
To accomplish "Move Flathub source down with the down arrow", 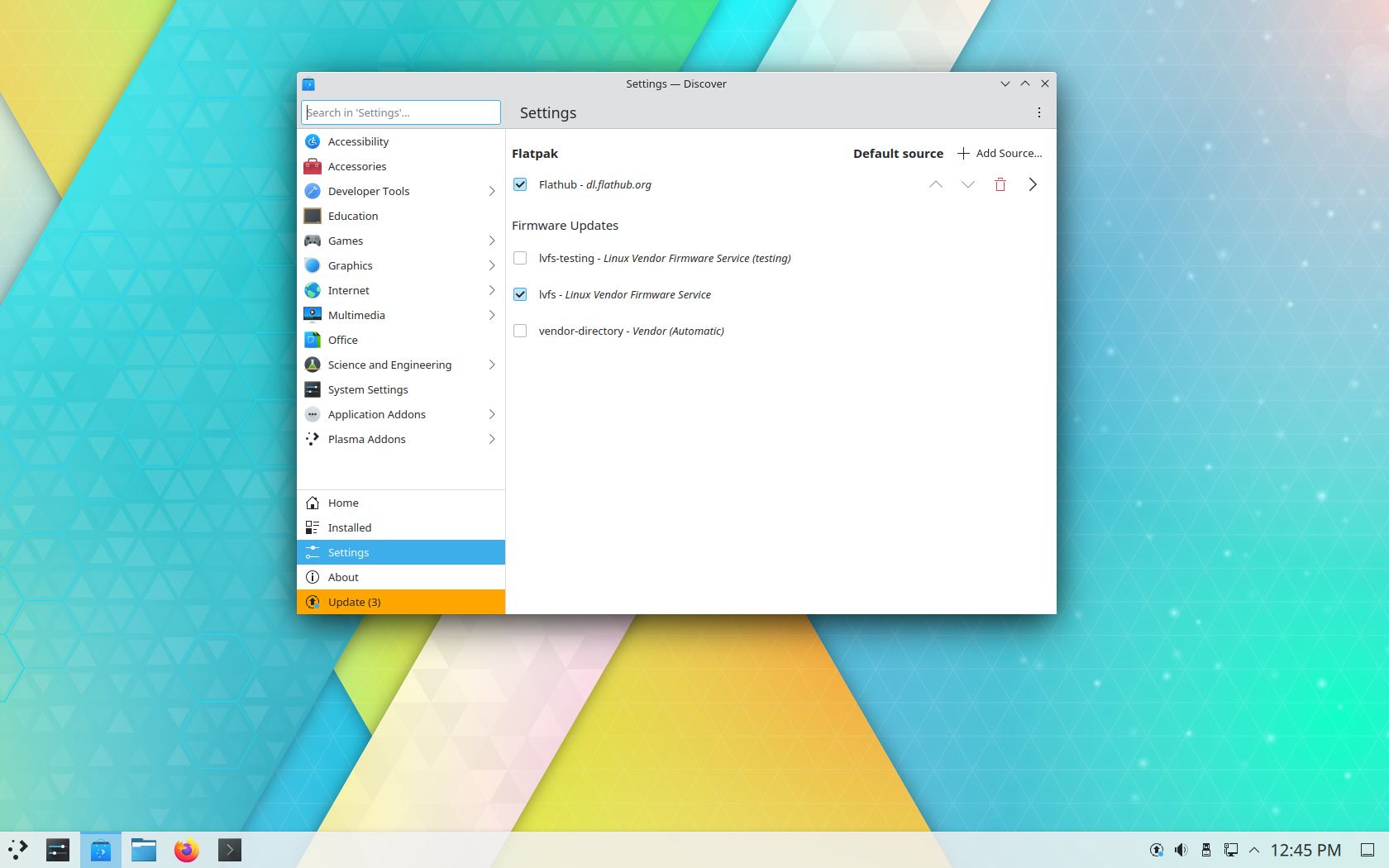I will pyautogui.click(x=968, y=184).
